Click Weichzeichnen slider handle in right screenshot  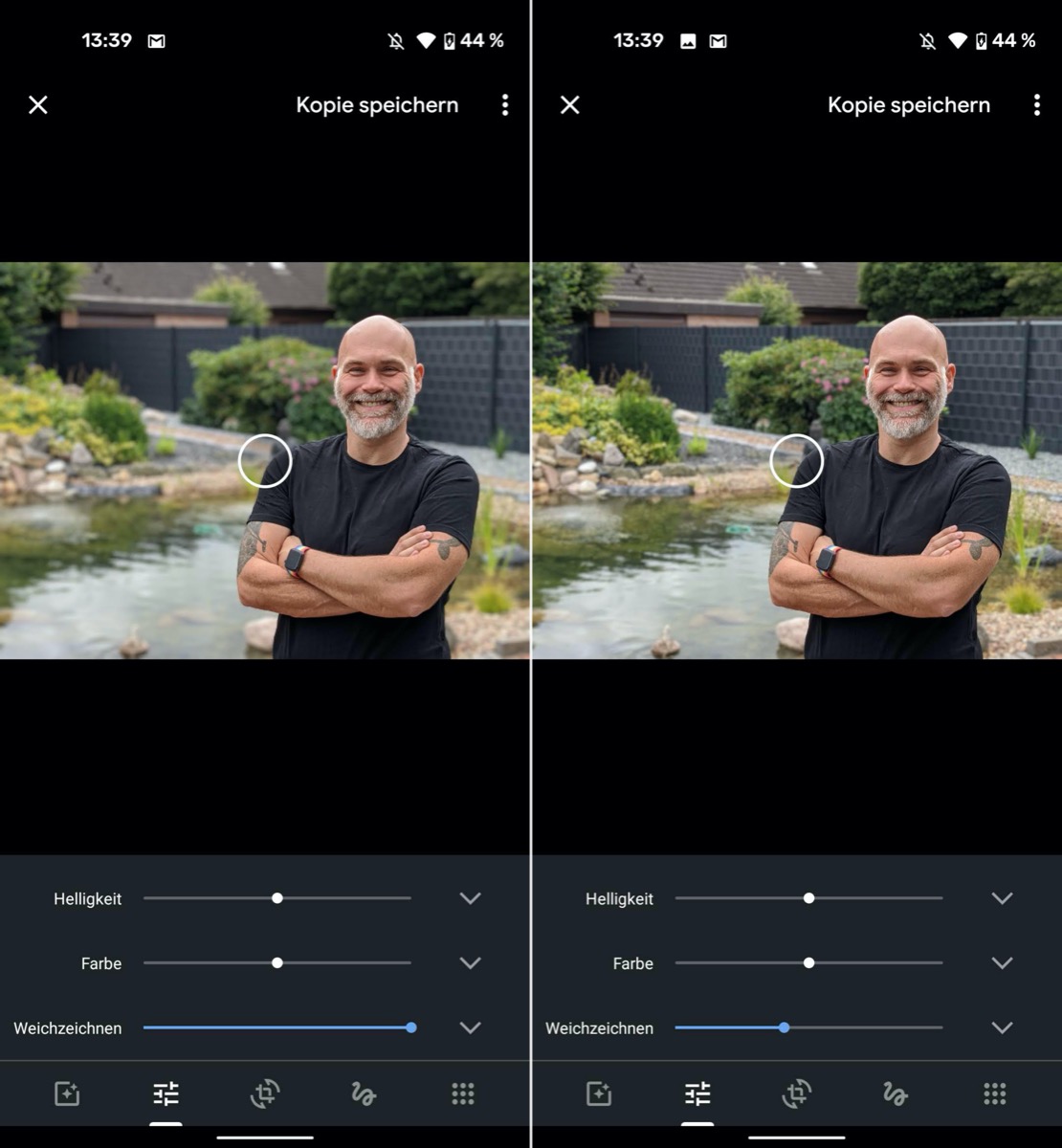click(785, 1027)
